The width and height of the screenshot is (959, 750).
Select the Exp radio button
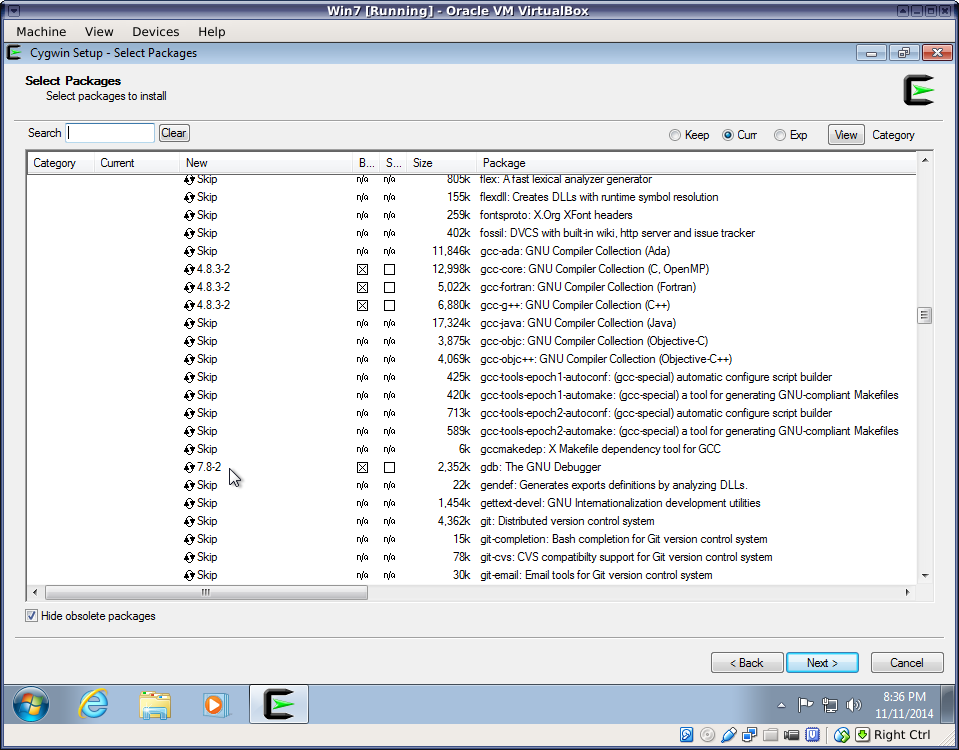click(x=780, y=135)
